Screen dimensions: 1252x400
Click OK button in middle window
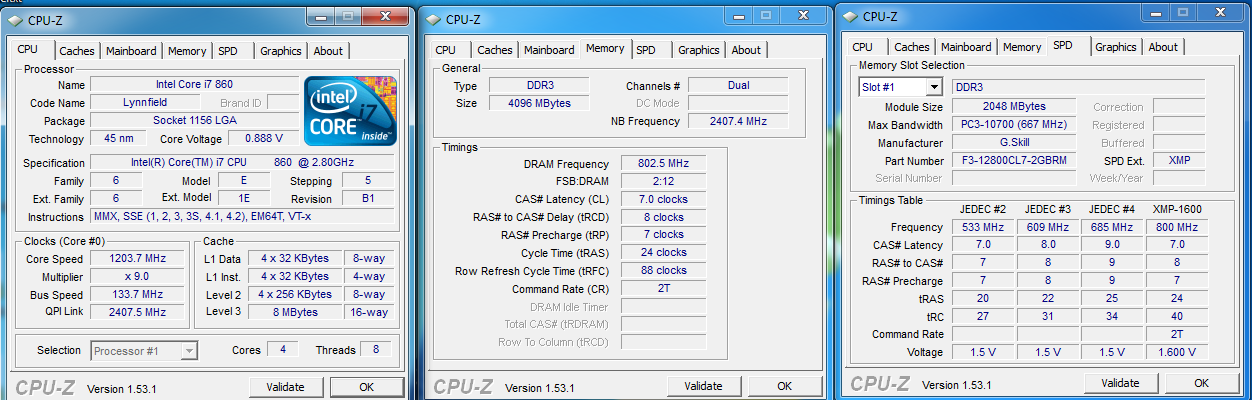pos(785,386)
